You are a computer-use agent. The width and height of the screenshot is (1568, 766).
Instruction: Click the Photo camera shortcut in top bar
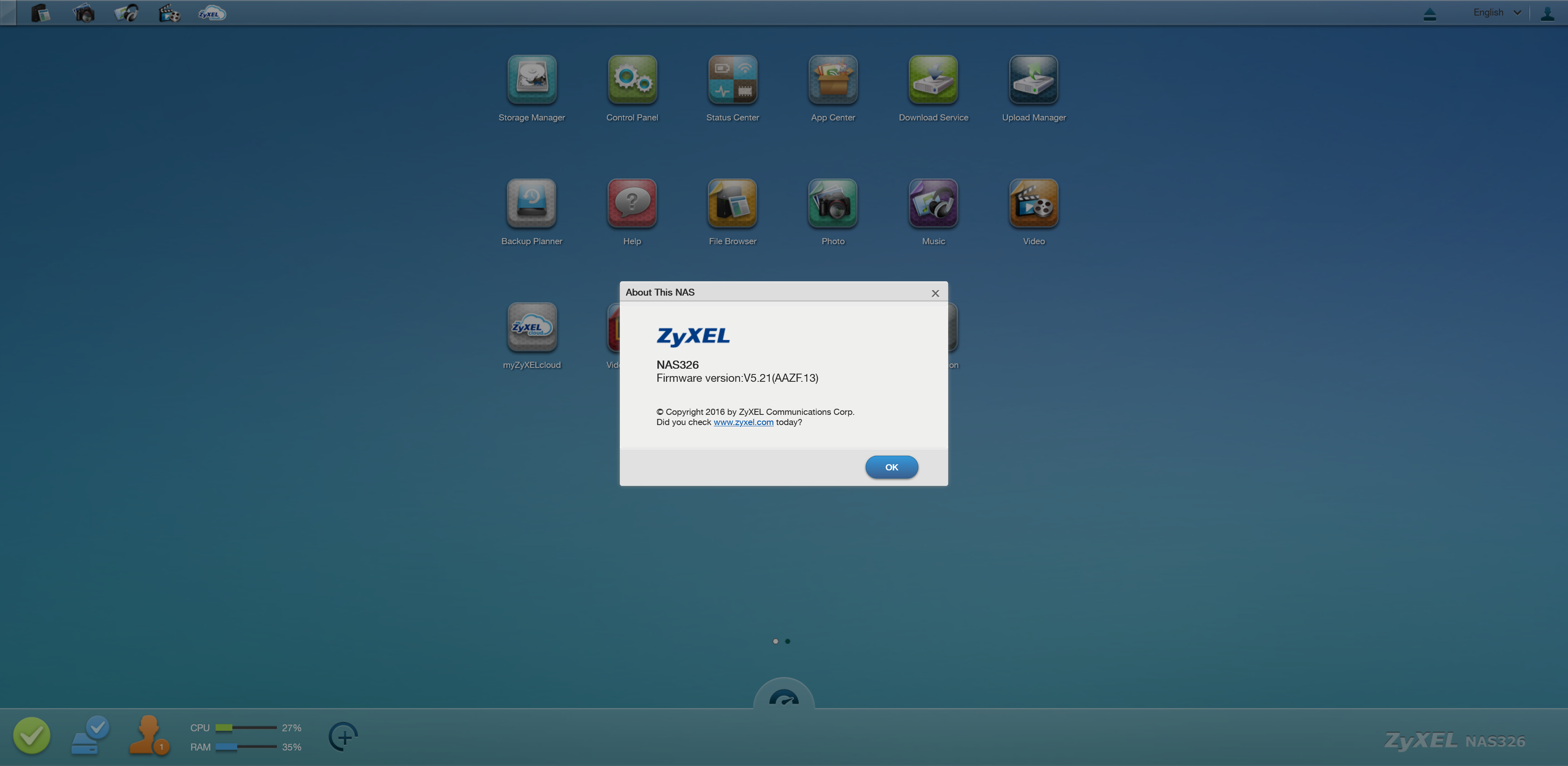[83, 13]
